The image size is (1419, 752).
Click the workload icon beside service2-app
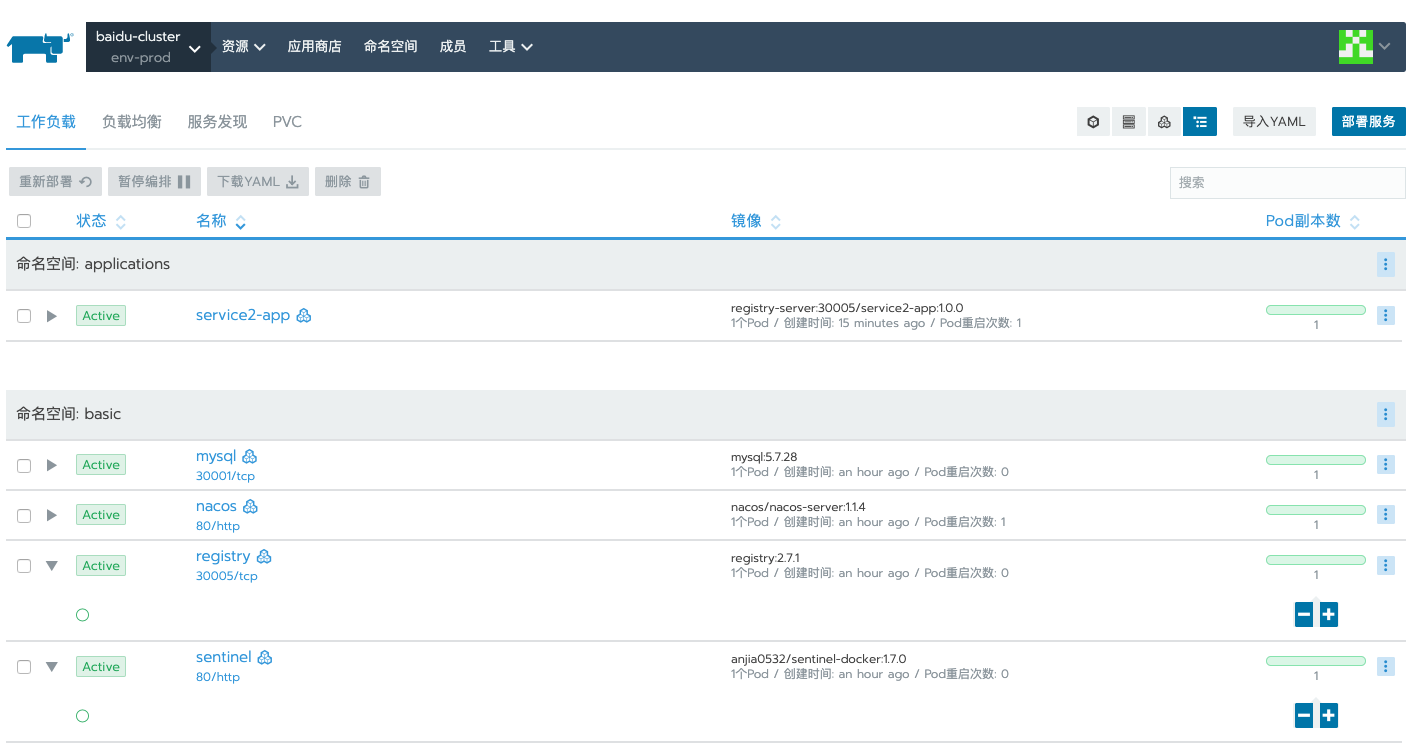click(x=304, y=315)
